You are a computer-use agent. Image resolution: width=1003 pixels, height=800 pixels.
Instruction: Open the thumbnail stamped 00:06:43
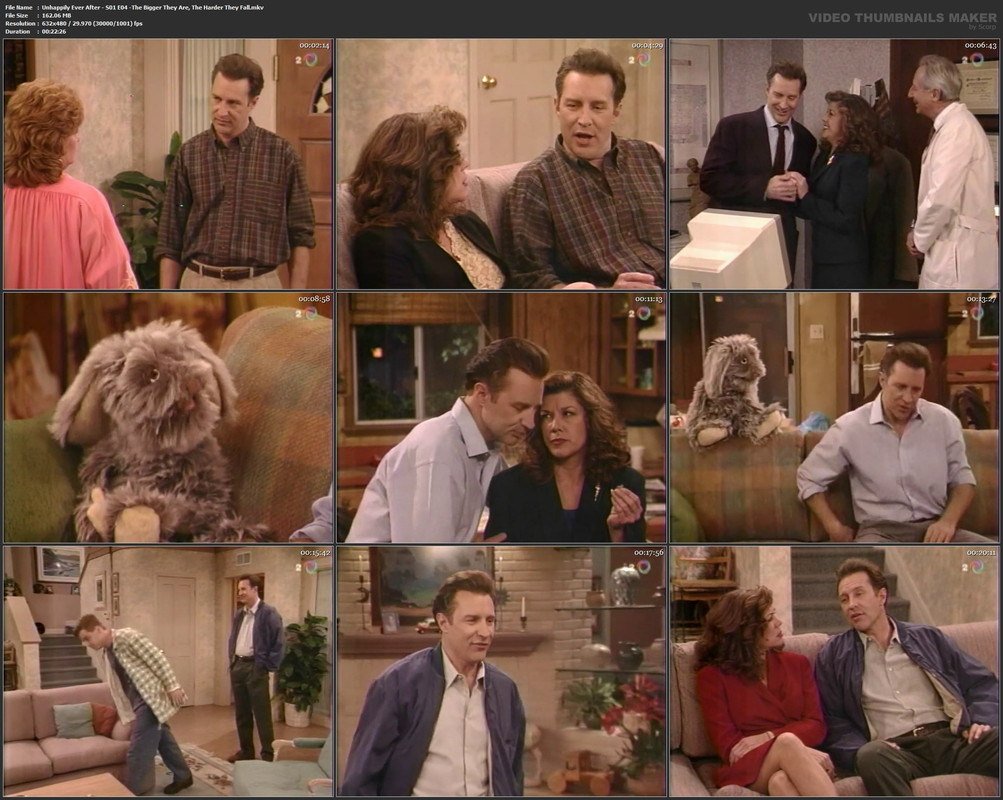pyautogui.click(x=835, y=164)
